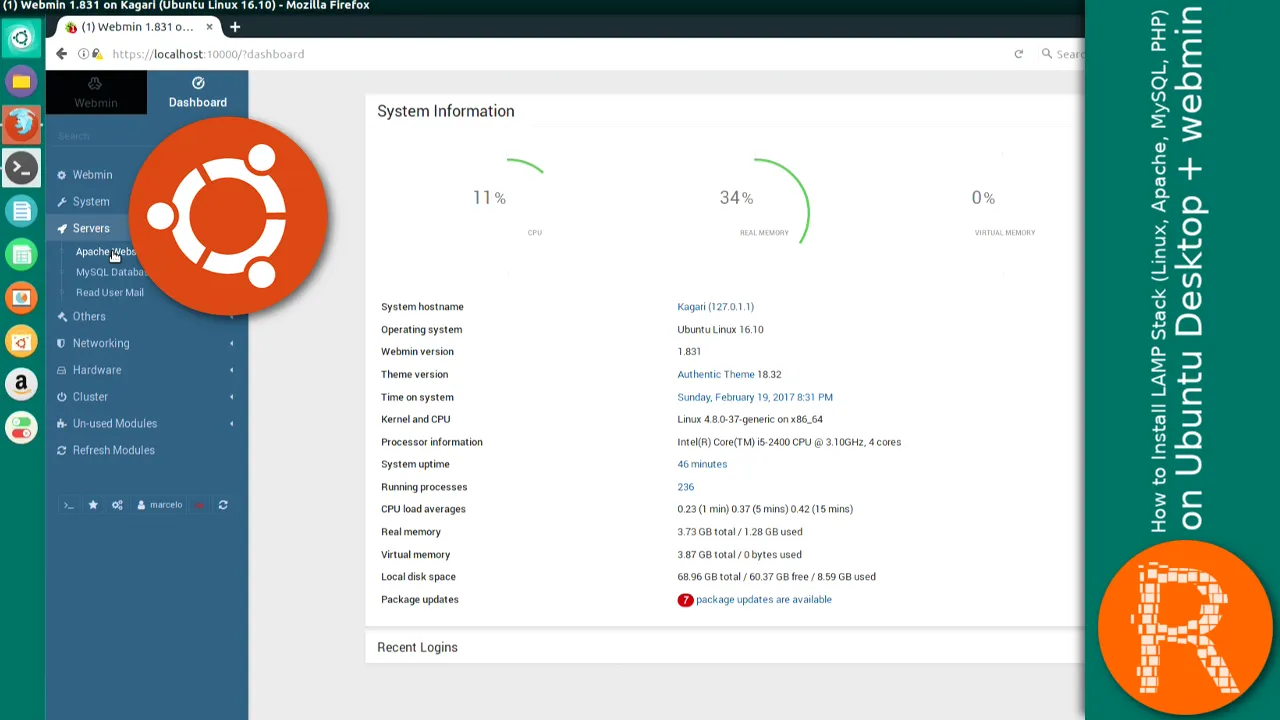Open the Others category in sidebar
Screen dimensions: 1280x720
click(x=89, y=317)
